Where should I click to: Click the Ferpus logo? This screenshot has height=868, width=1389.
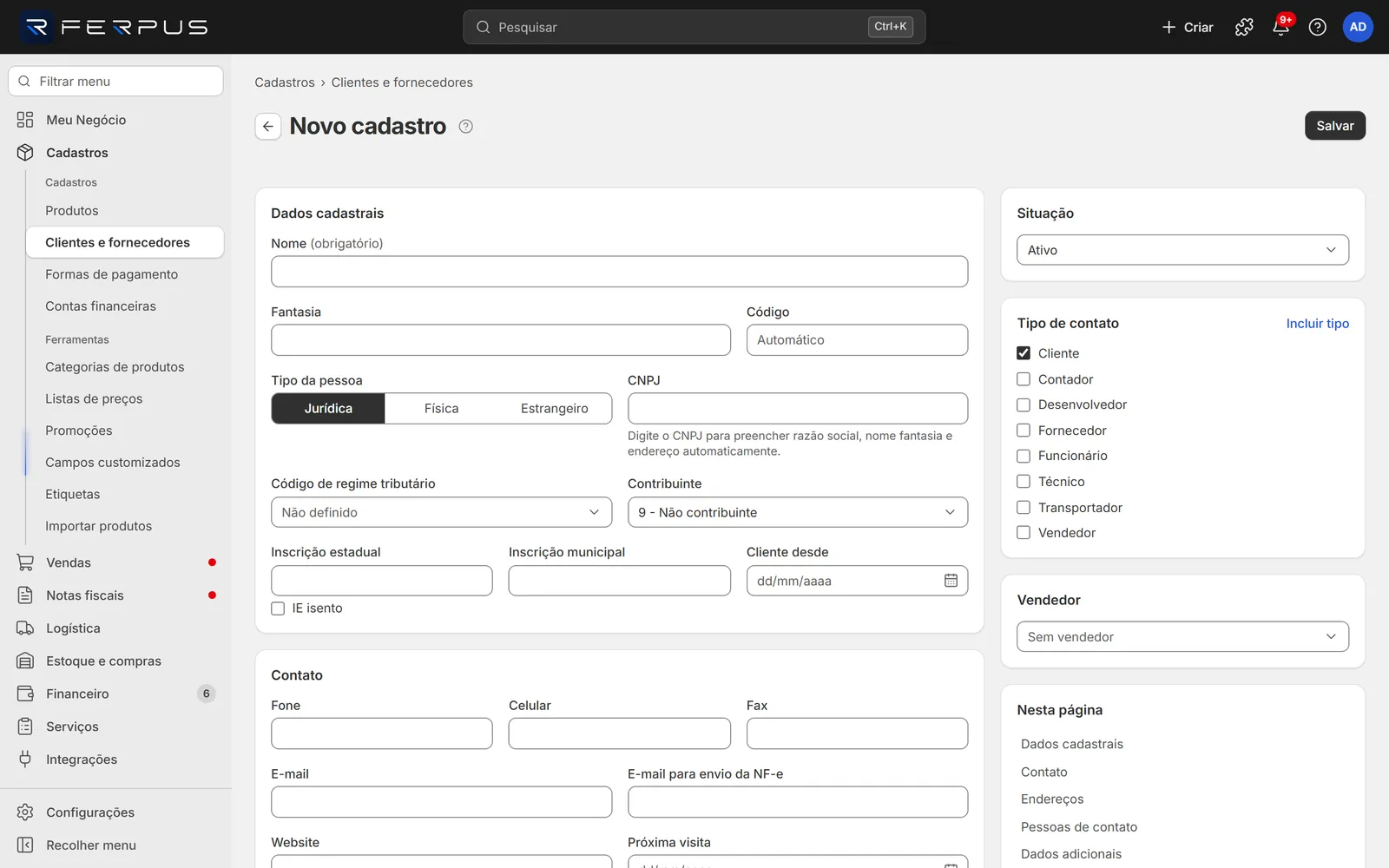tap(115, 27)
